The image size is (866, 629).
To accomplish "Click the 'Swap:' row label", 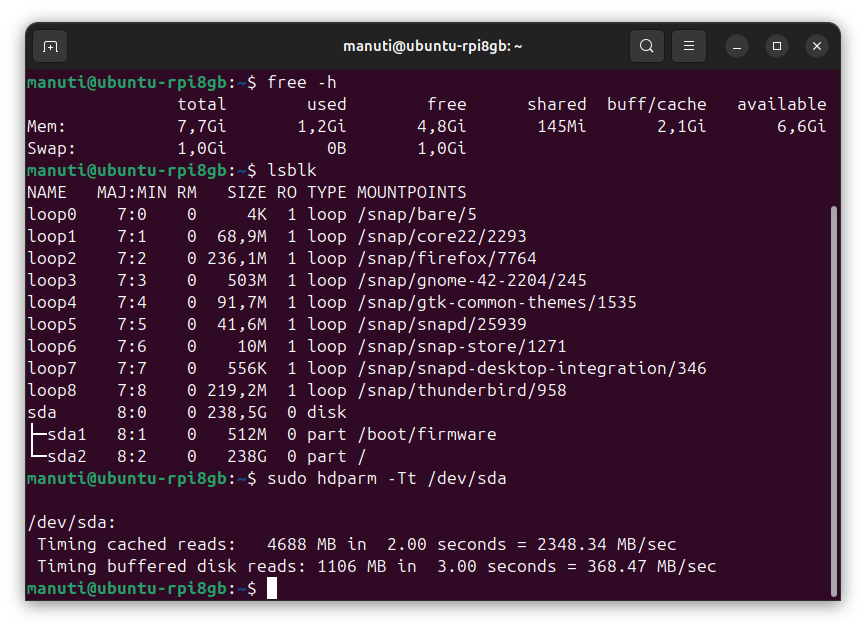I will point(51,149).
